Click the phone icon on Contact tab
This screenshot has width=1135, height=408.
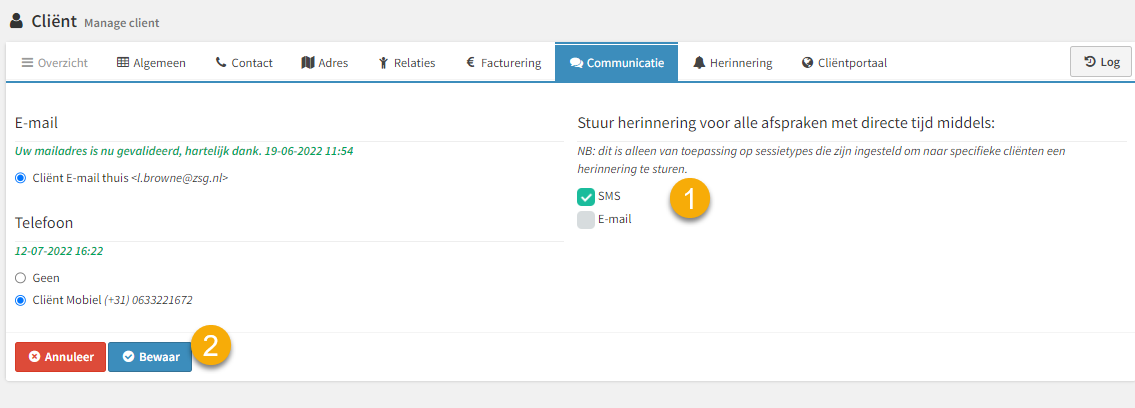[221, 63]
